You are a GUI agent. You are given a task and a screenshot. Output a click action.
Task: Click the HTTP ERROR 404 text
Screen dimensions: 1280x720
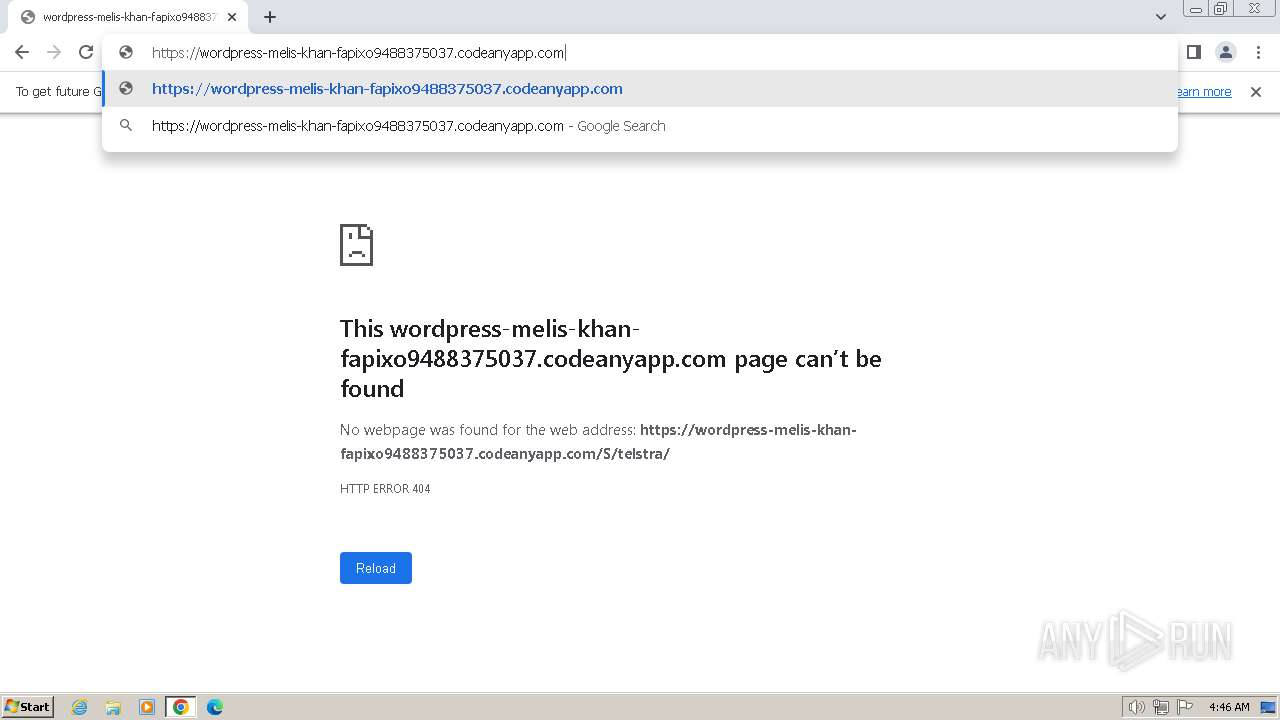coord(385,489)
